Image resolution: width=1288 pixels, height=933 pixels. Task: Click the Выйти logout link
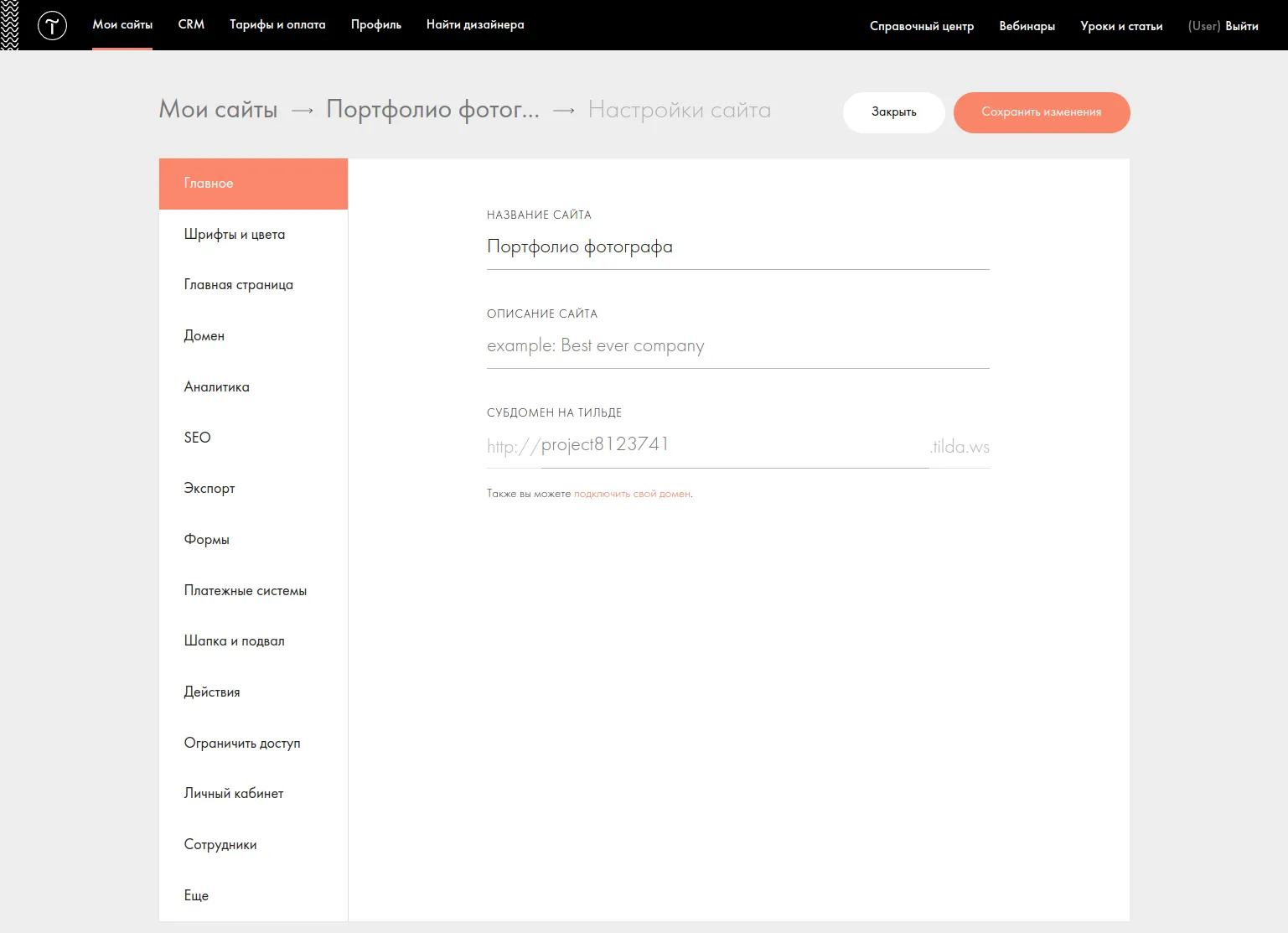[x=1241, y=26]
